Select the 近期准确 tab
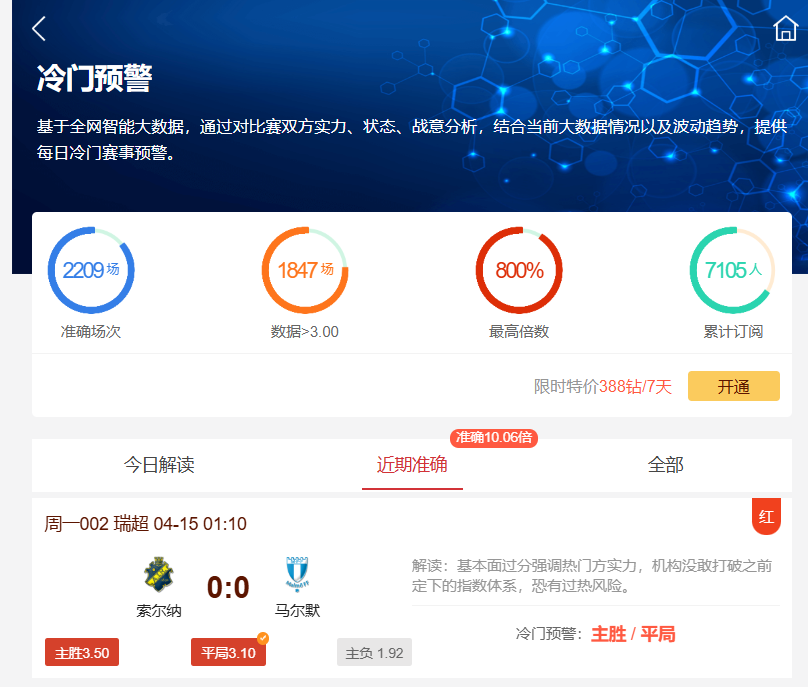 point(412,465)
